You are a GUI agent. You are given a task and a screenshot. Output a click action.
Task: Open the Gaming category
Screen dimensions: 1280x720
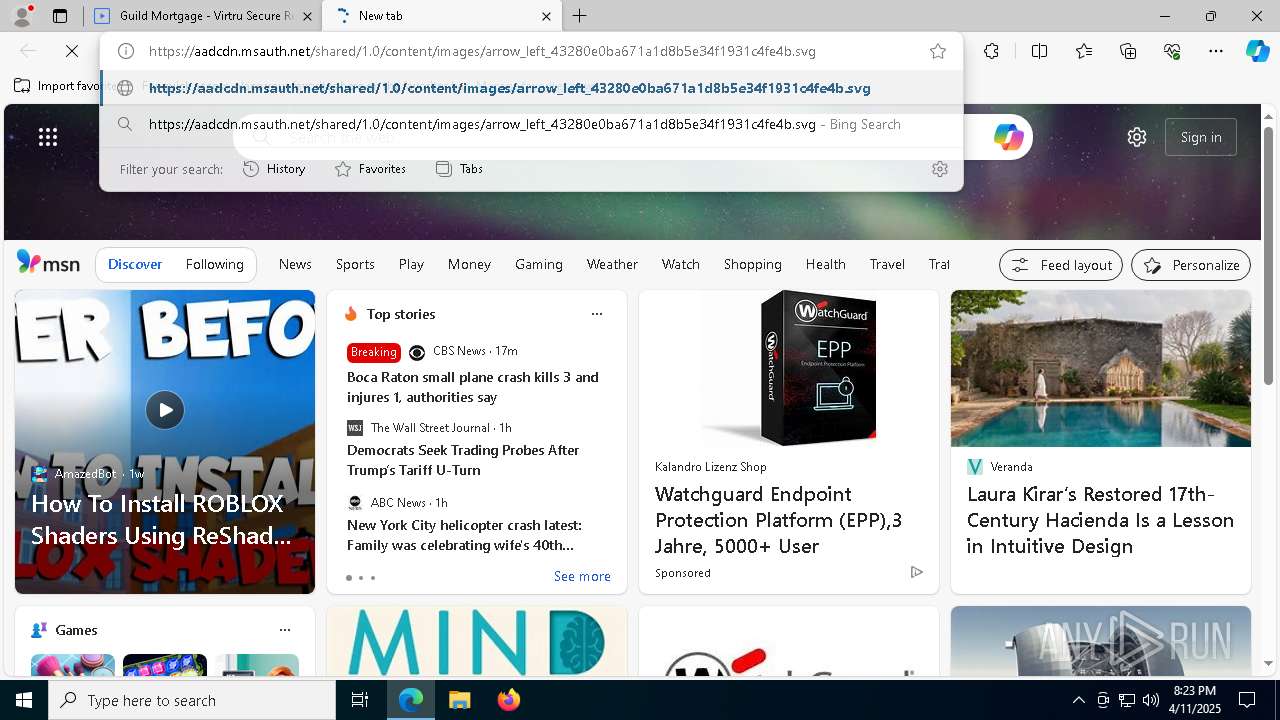(539, 264)
